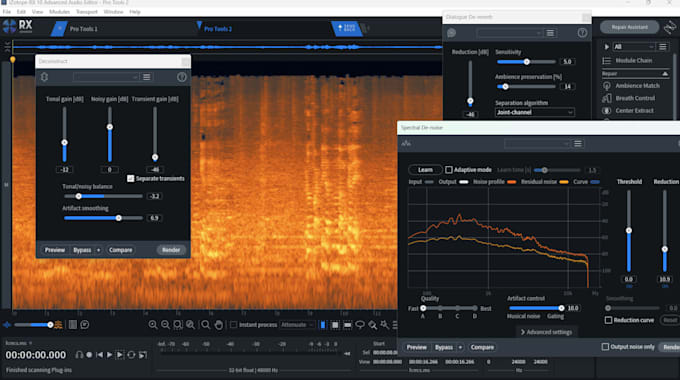Click Bypass in the Deconstruct window

click(x=82, y=250)
